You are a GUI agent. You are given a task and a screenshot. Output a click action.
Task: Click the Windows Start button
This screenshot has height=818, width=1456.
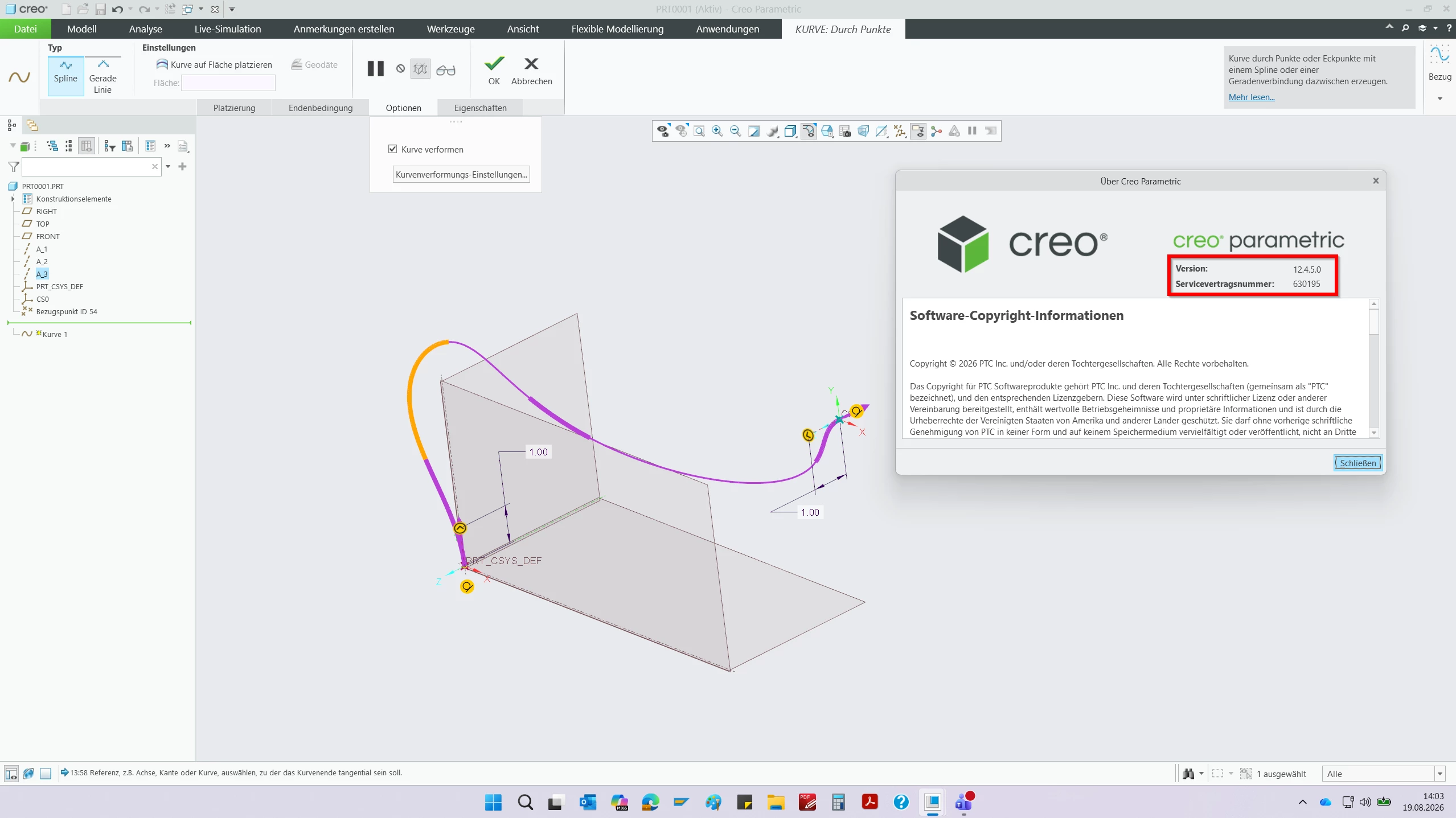point(494,803)
